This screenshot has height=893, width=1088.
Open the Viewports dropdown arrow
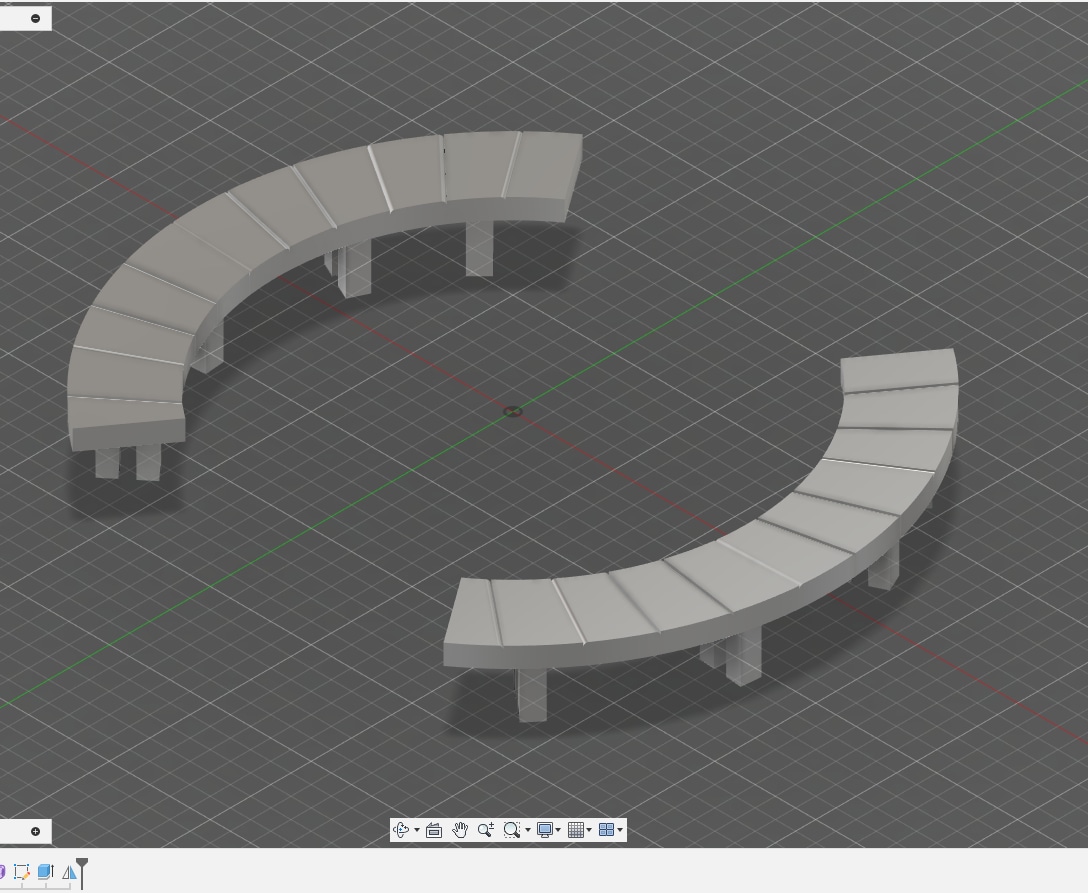pos(620,830)
